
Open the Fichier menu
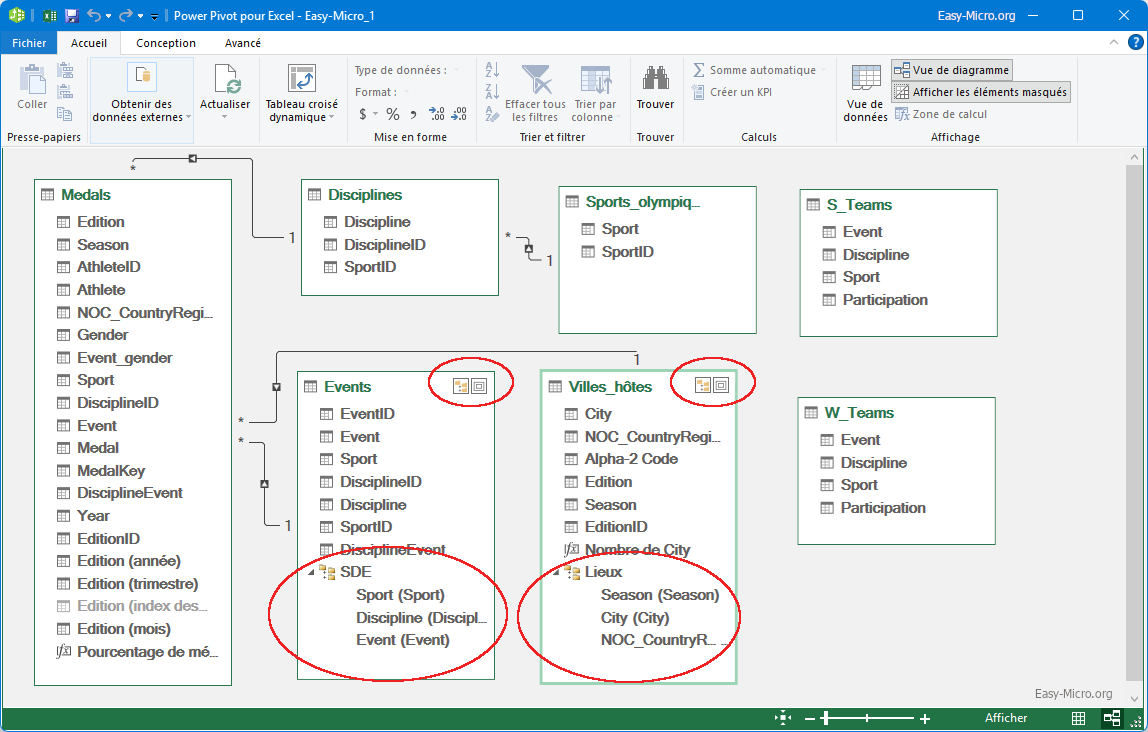(x=29, y=43)
